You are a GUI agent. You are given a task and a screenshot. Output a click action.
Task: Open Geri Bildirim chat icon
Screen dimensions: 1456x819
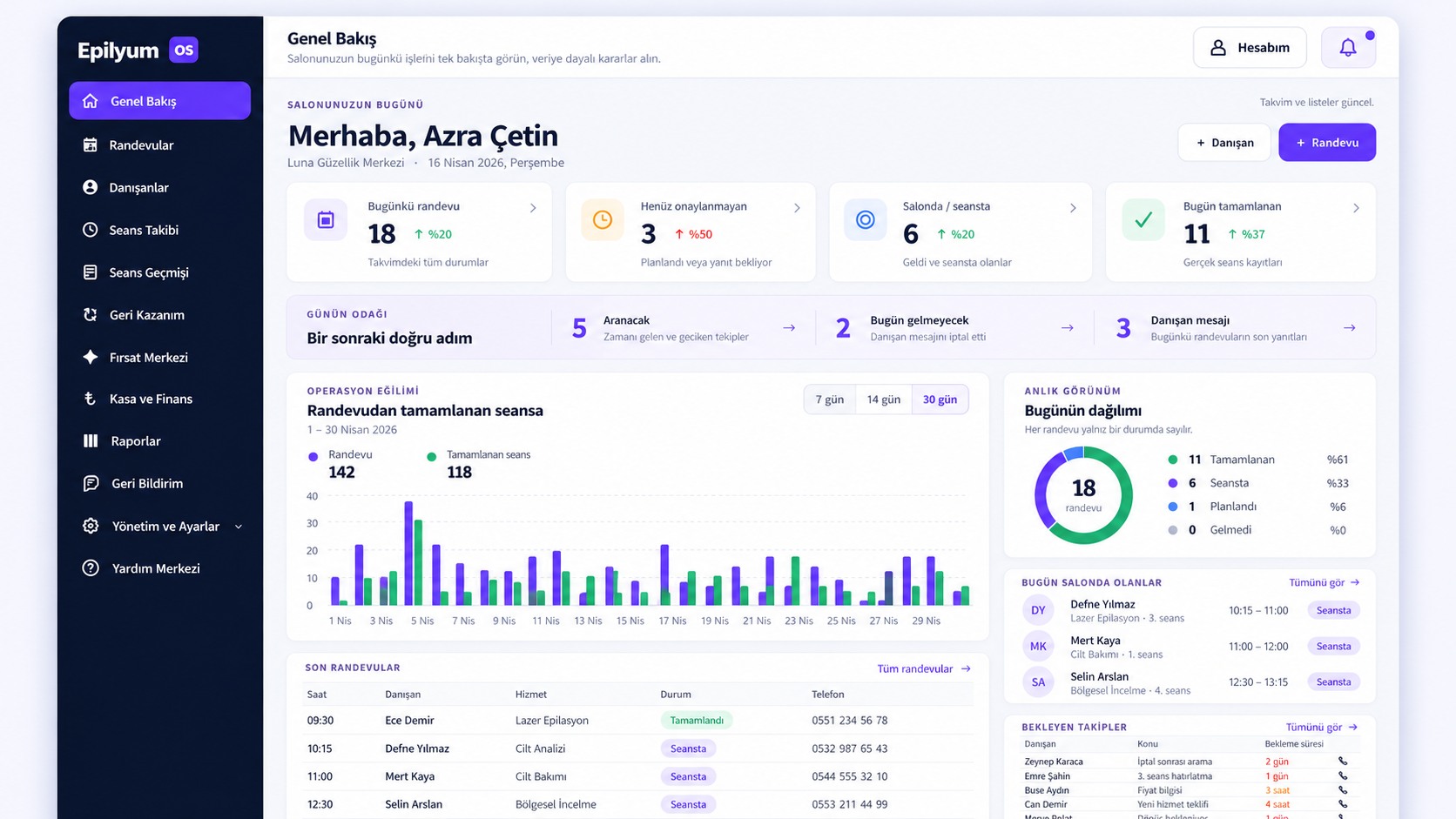click(91, 483)
